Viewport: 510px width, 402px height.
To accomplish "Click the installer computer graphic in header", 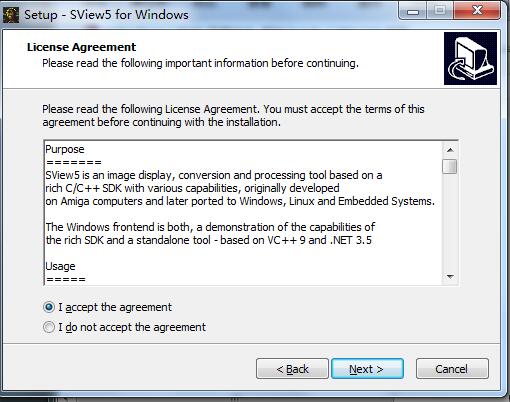I will point(470,59).
